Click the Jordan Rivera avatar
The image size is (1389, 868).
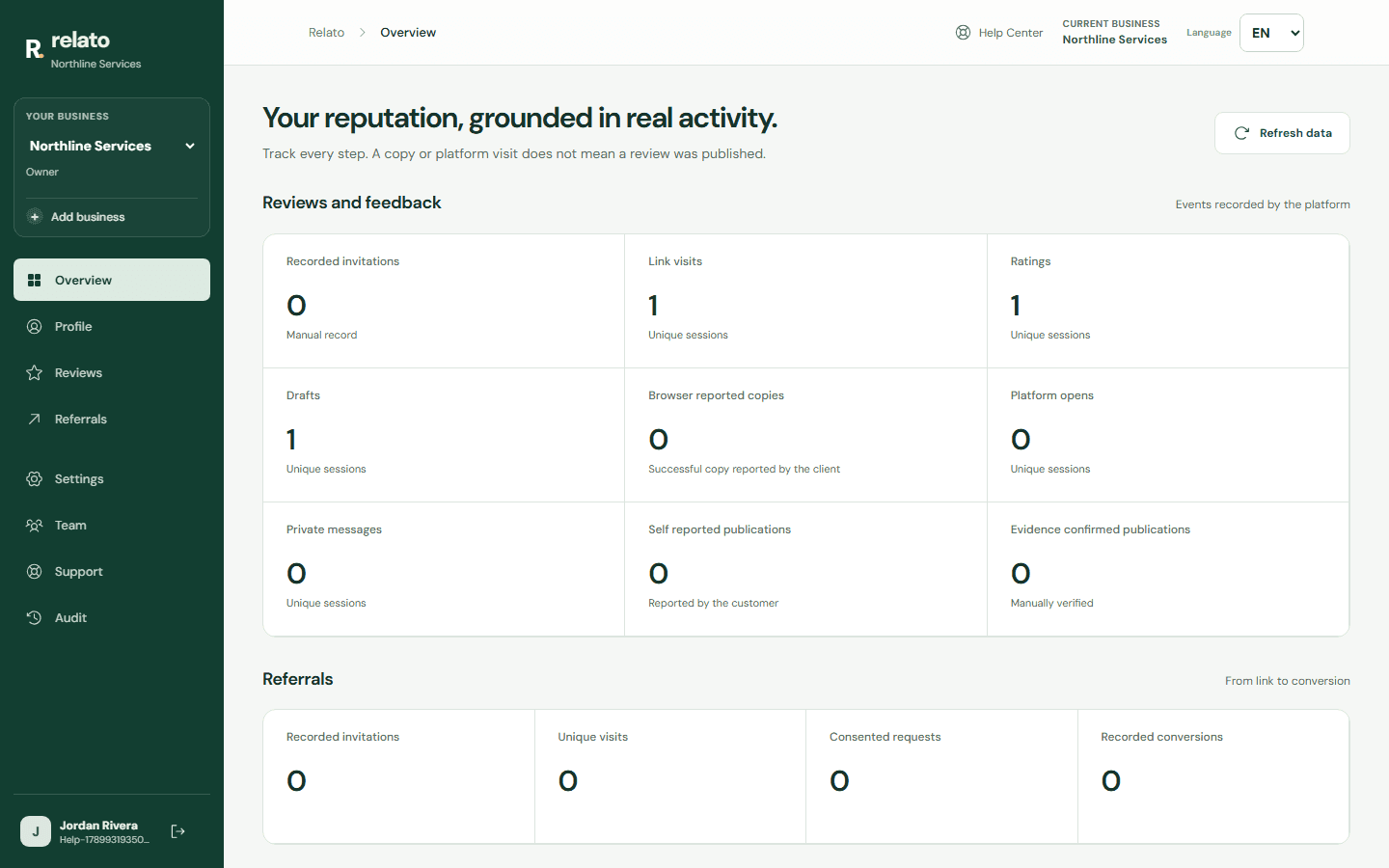(36, 831)
